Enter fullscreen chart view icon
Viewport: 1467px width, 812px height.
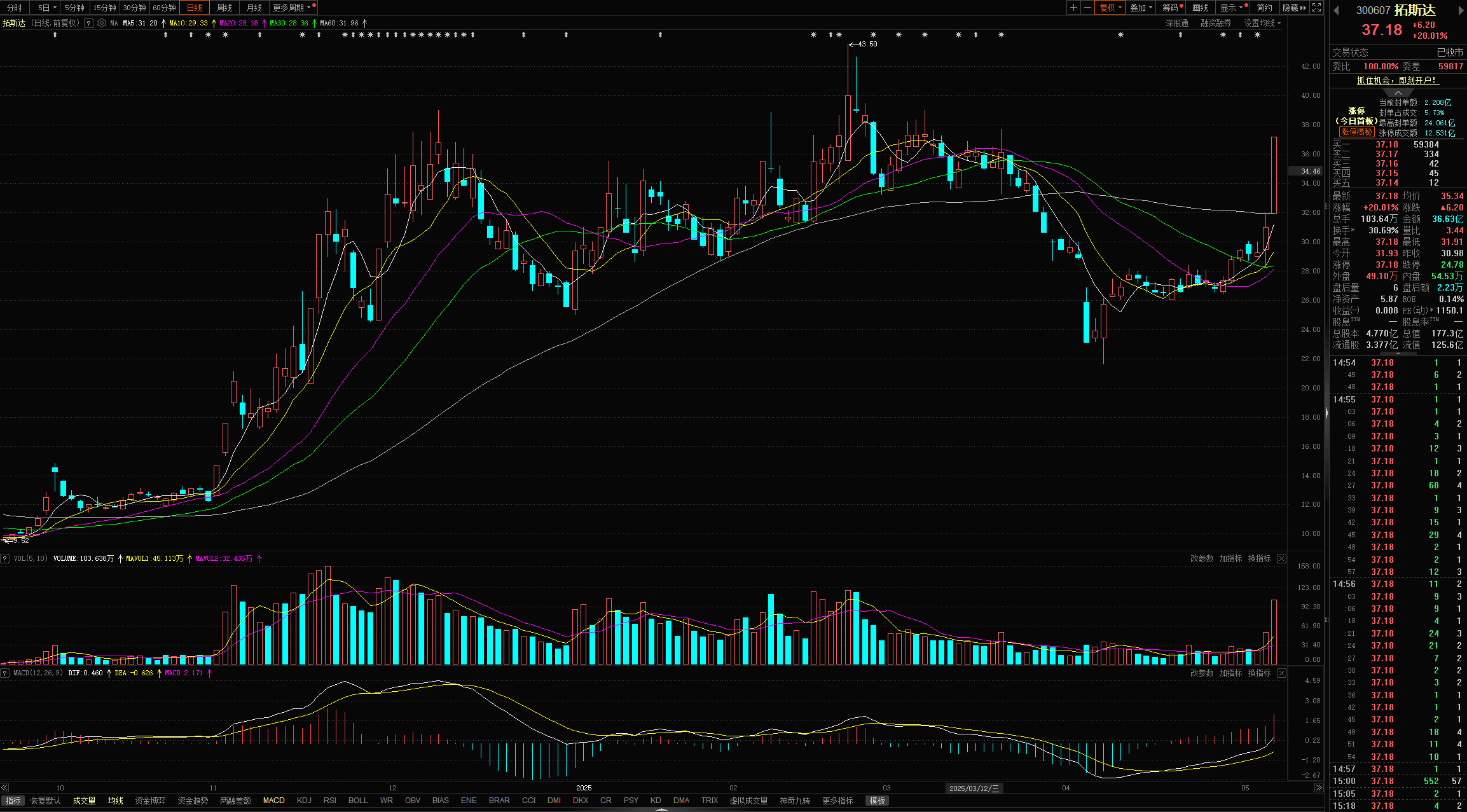[1317, 8]
